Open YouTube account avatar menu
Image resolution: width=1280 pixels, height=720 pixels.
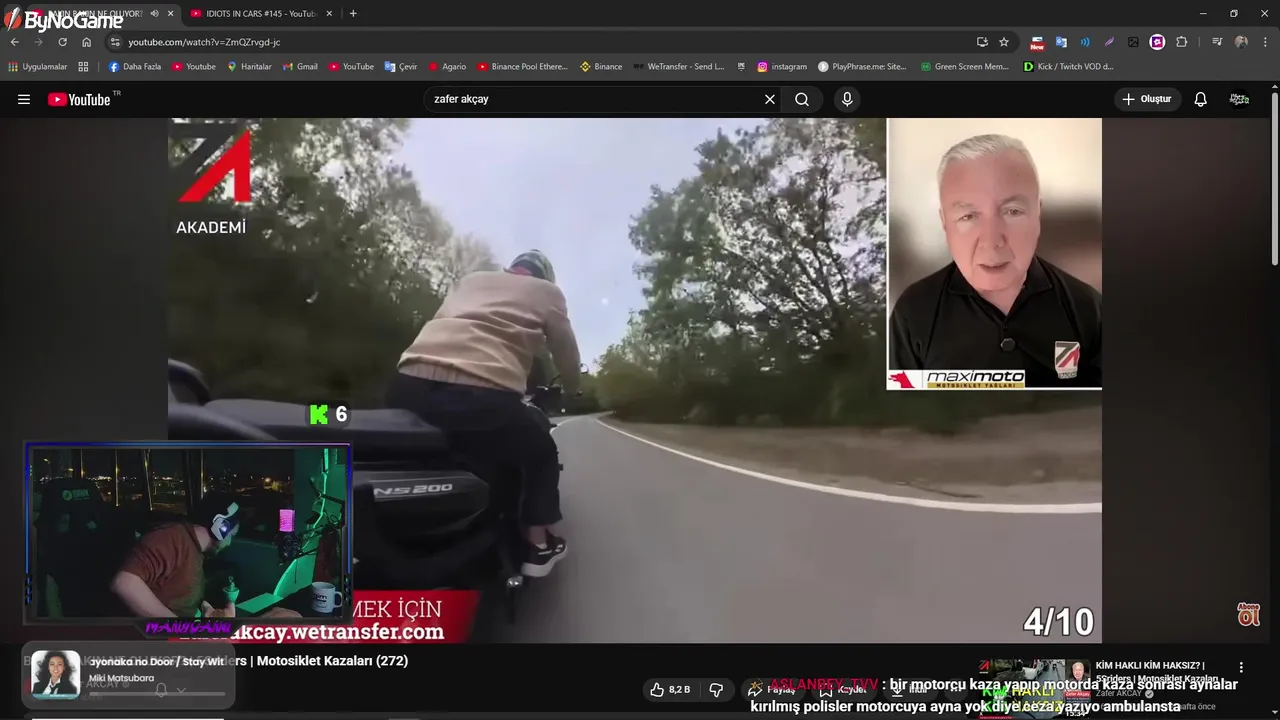[x=1240, y=99]
